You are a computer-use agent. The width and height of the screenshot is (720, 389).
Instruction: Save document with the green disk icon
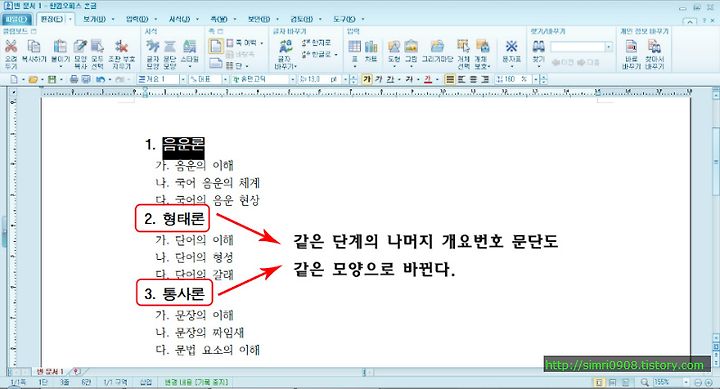click(x=51, y=79)
